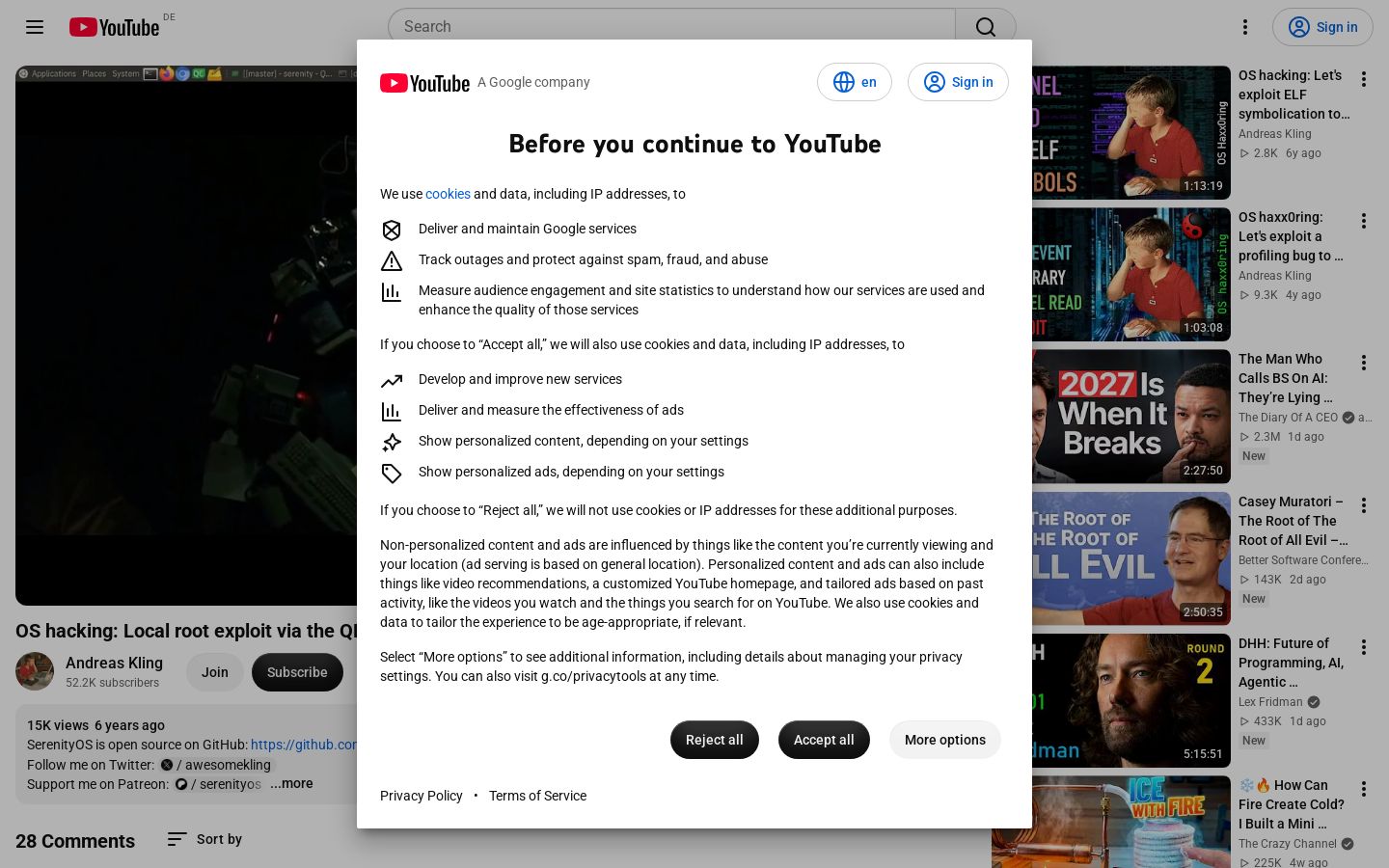
Task: Open the serenityos Patreon link
Action: click(x=219, y=784)
